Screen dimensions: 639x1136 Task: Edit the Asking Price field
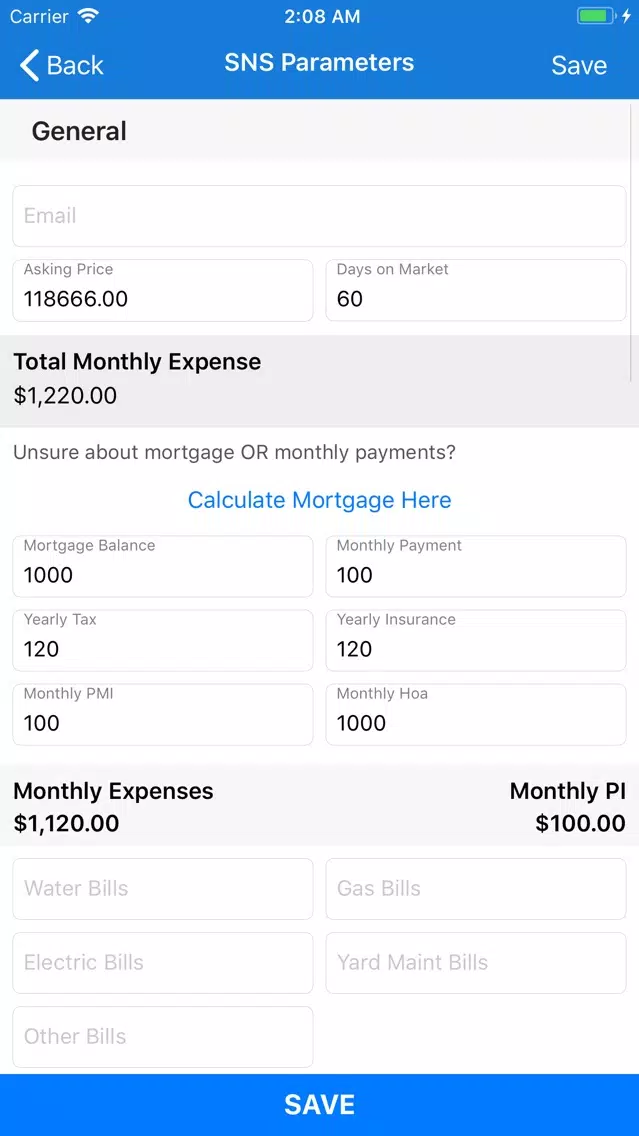(x=163, y=291)
